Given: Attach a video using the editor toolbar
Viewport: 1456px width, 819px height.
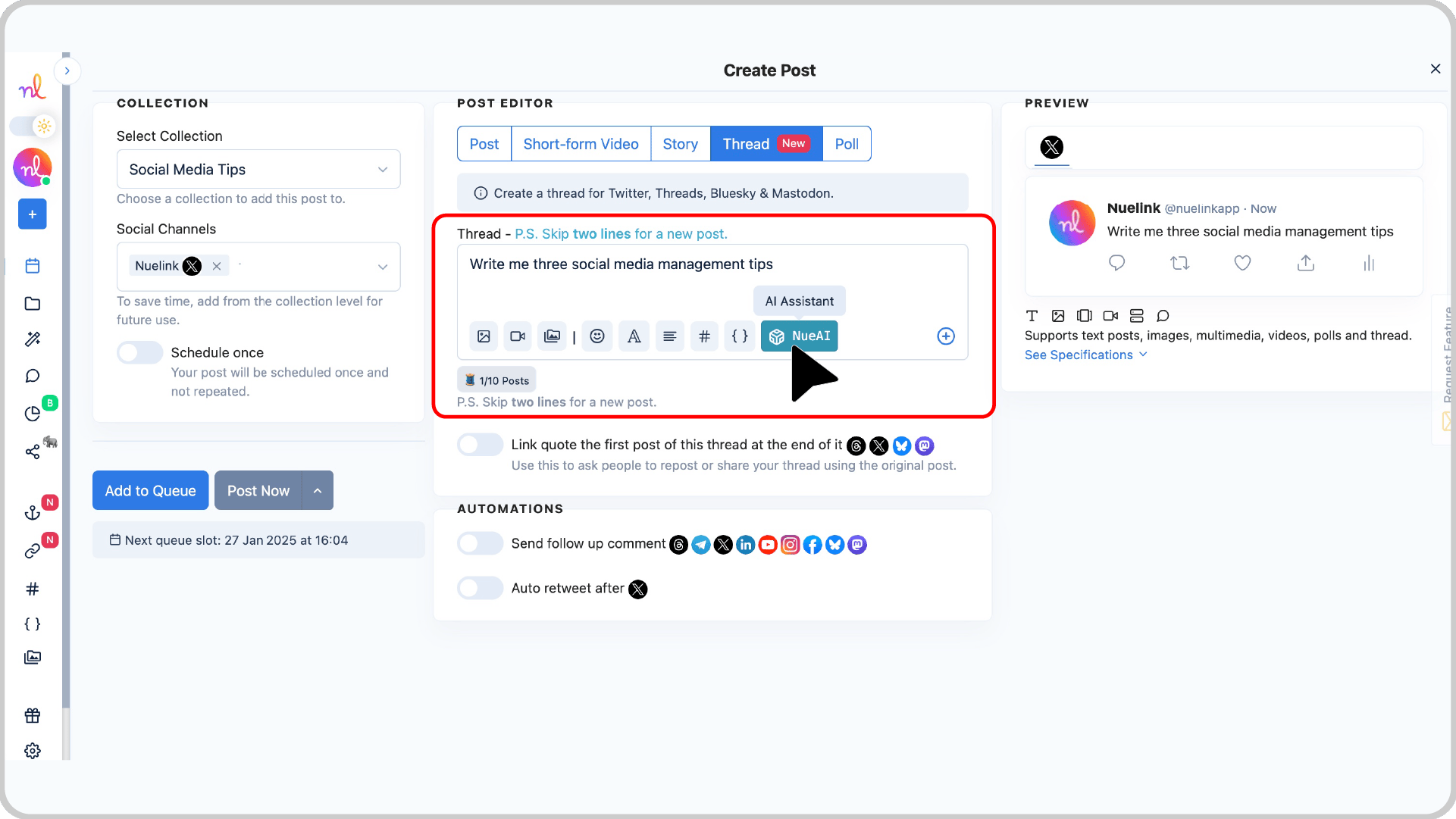Looking at the screenshot, I should click(x=518, y=336).
